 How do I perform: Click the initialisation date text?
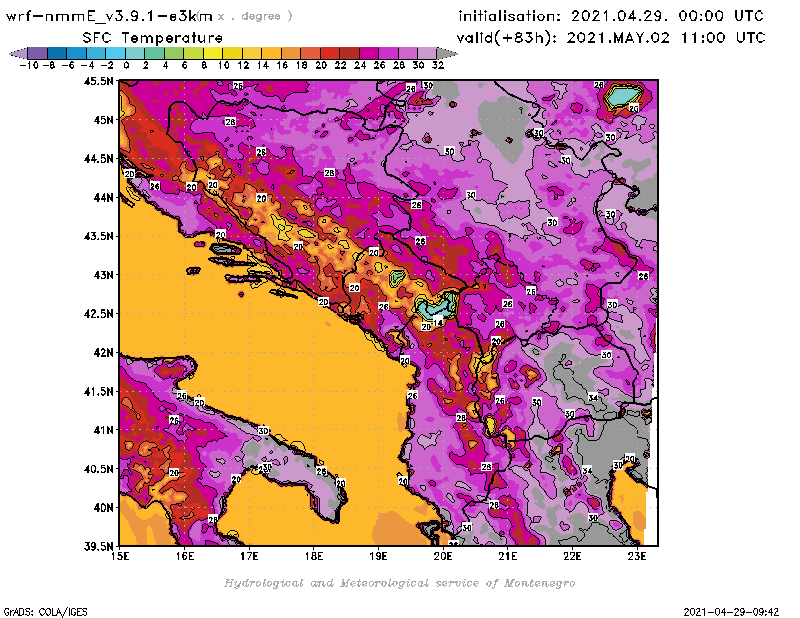pos(610,16)
